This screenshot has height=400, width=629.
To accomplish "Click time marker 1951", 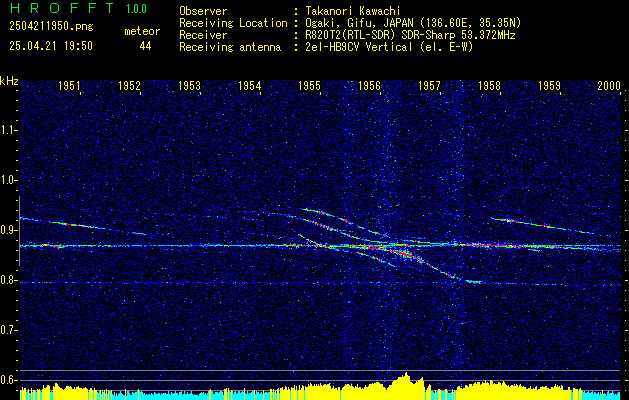I will click(69, 85).
